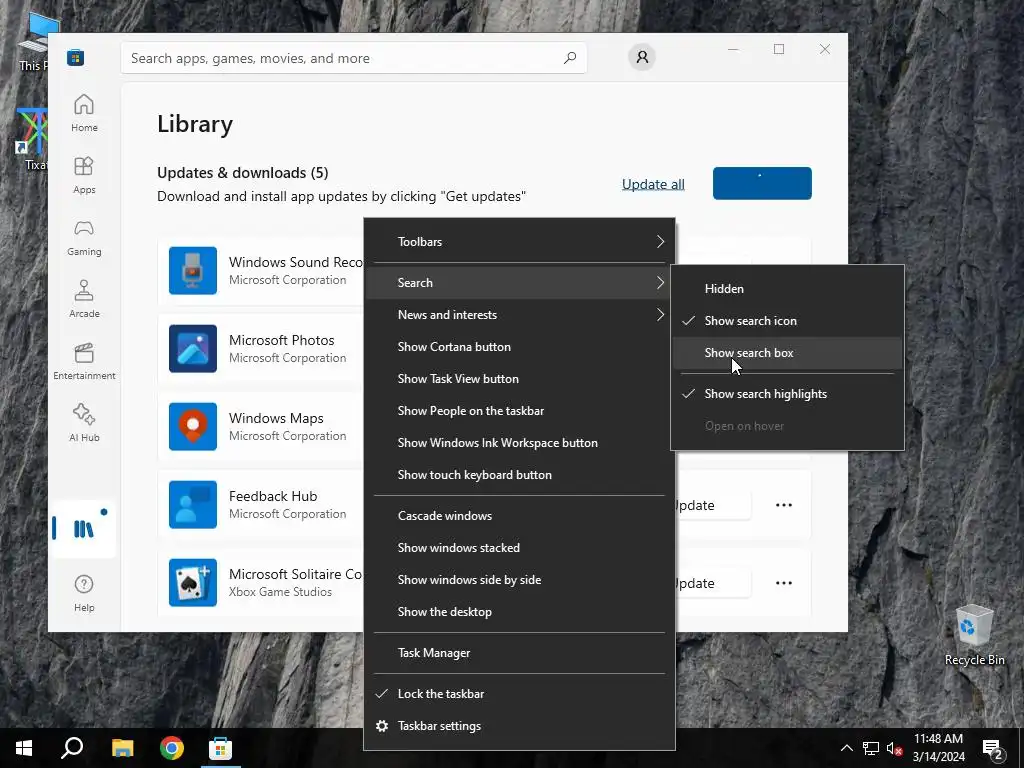Open Task Manager from context menu
The height and width of the screenshot is (768, 1024).
click(519, 653)
